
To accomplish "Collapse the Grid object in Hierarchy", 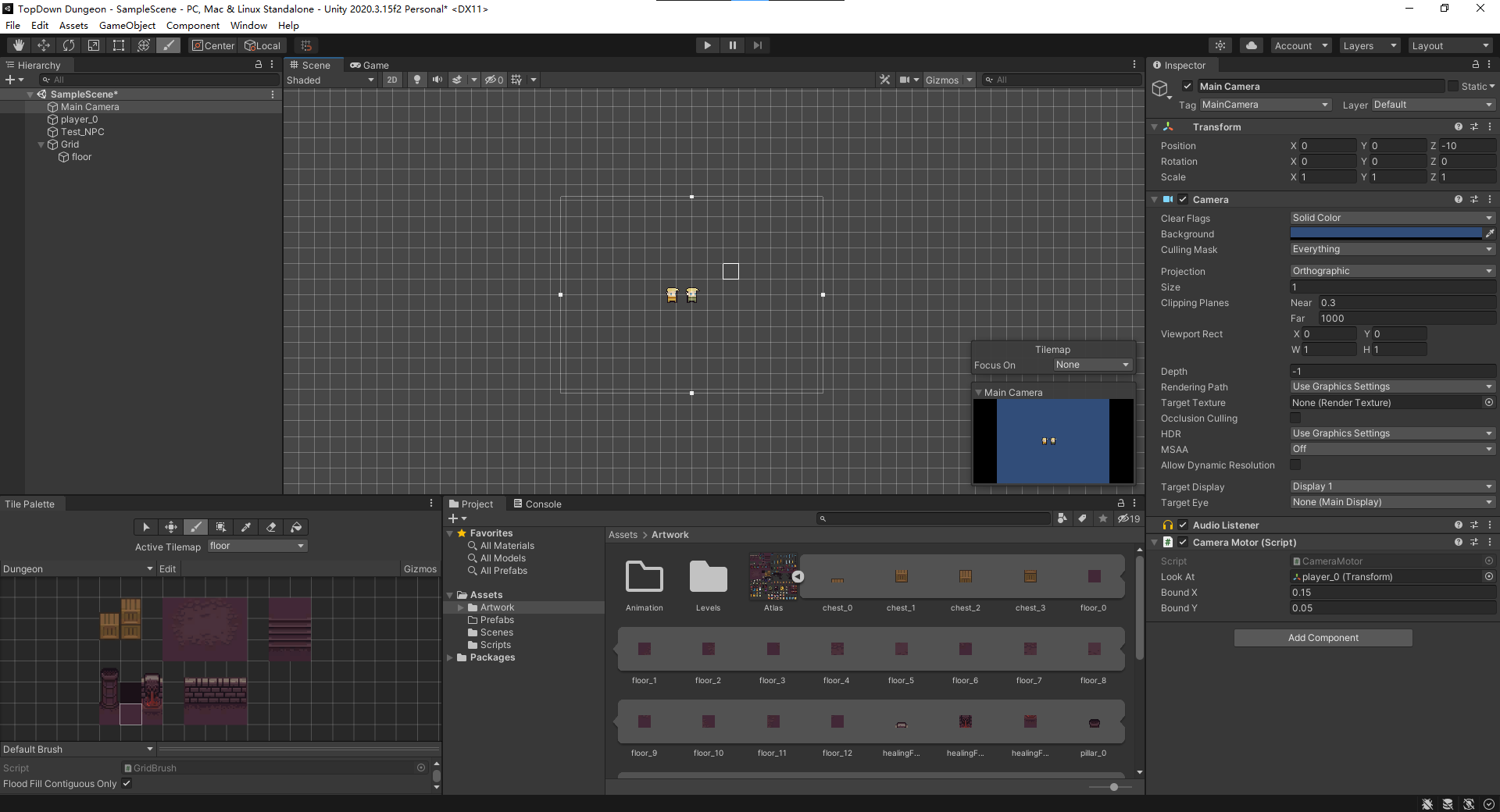I will coord(41,144).
